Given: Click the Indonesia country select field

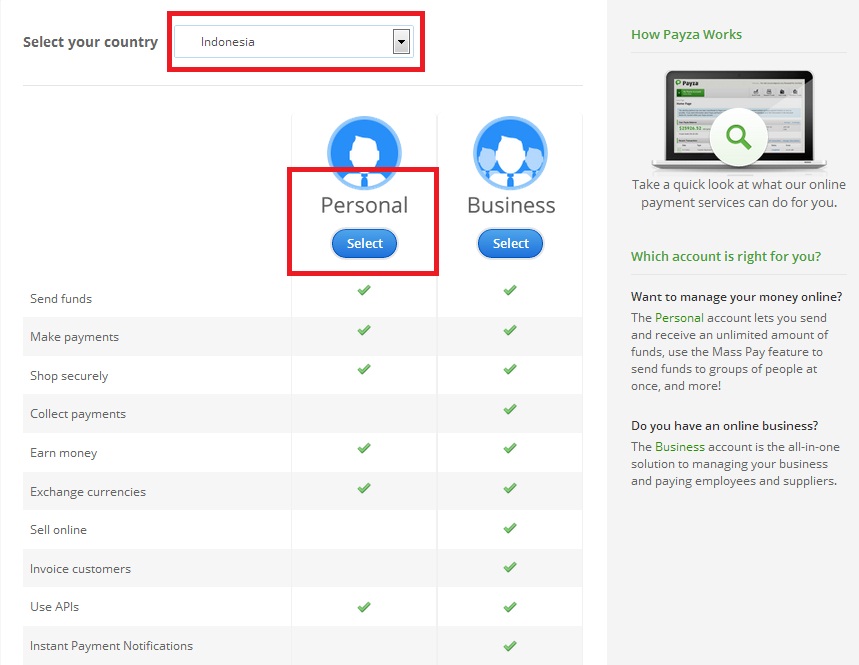Looking at the screenshot, I should coord(293,42).
